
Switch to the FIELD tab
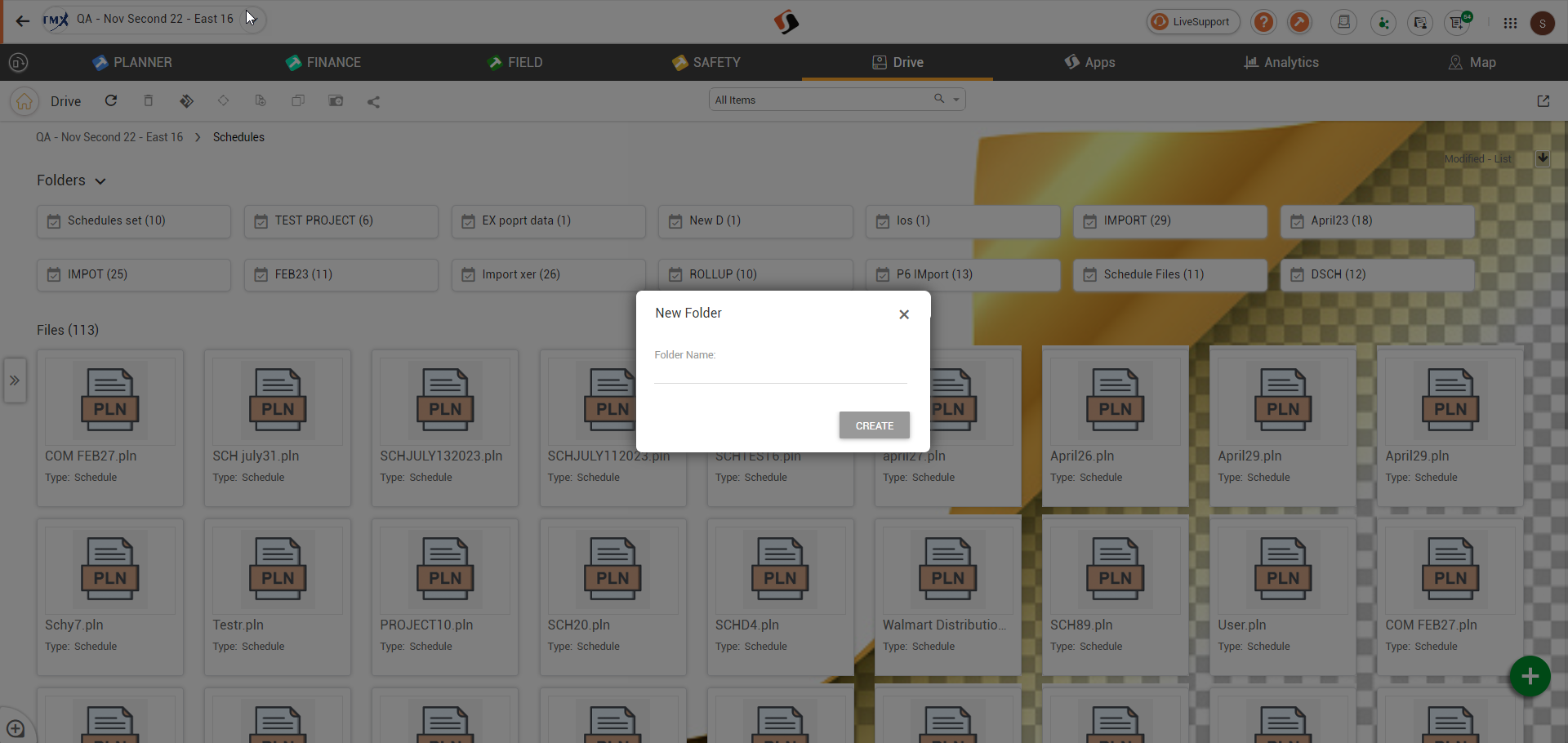click(x=514, y=62)
